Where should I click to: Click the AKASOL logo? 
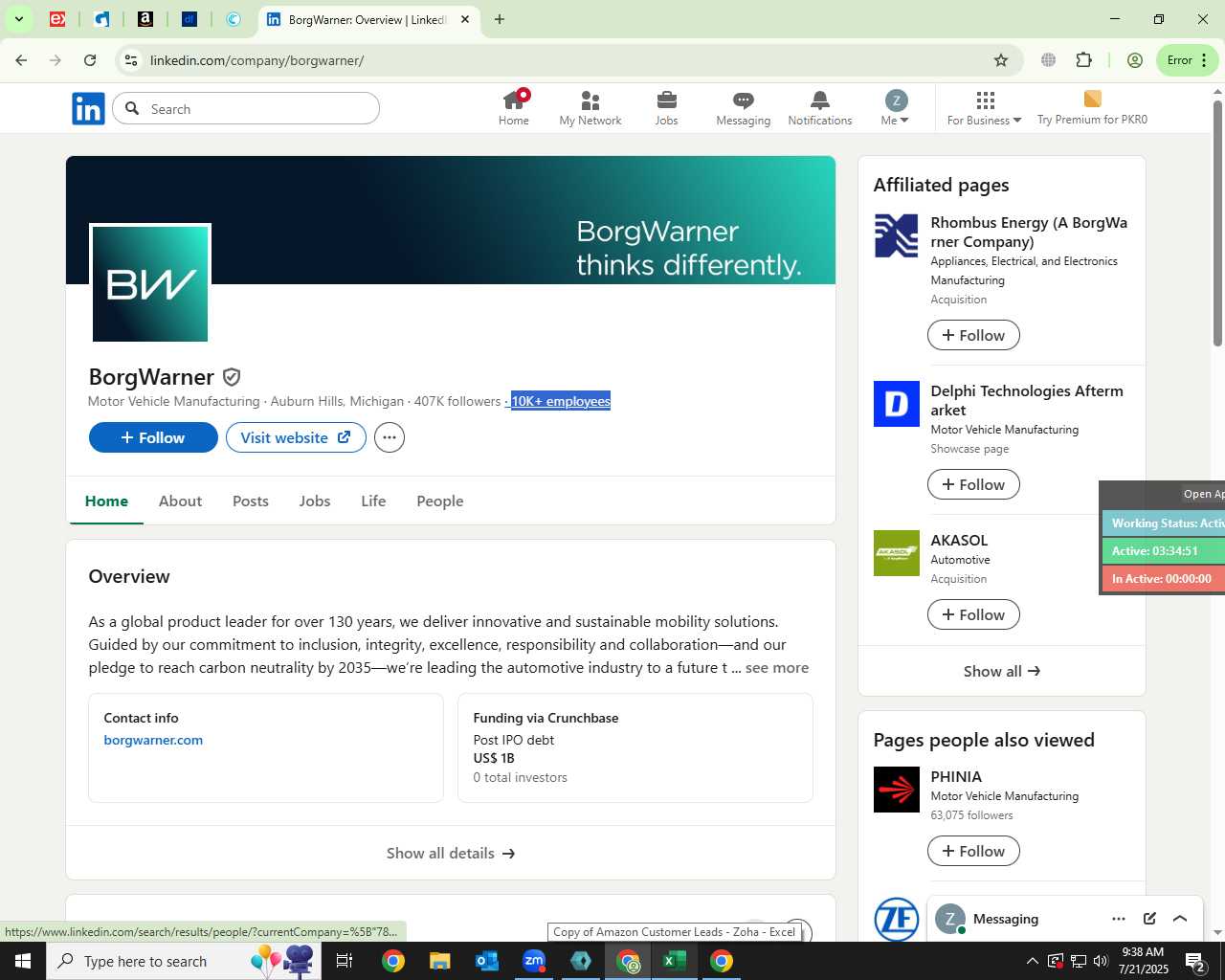point(897,553)
